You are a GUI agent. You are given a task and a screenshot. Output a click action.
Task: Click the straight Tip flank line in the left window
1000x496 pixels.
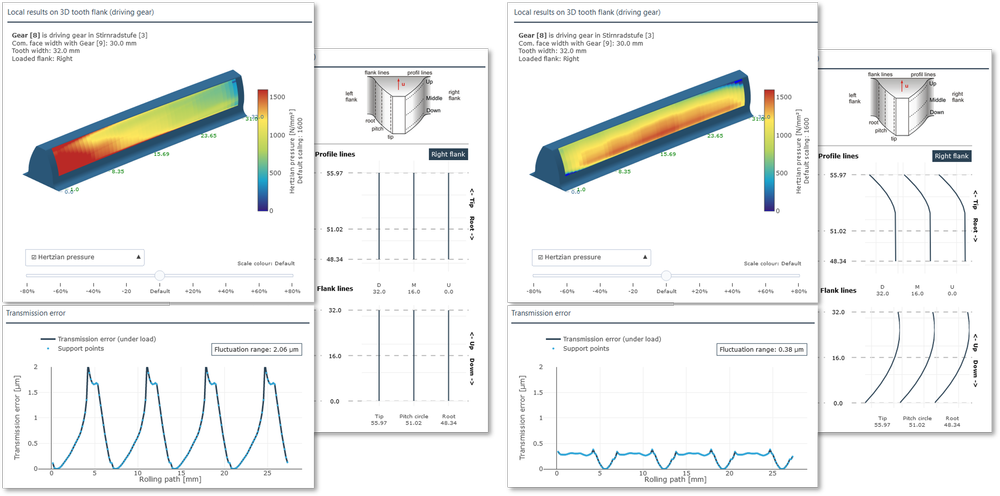379,356
